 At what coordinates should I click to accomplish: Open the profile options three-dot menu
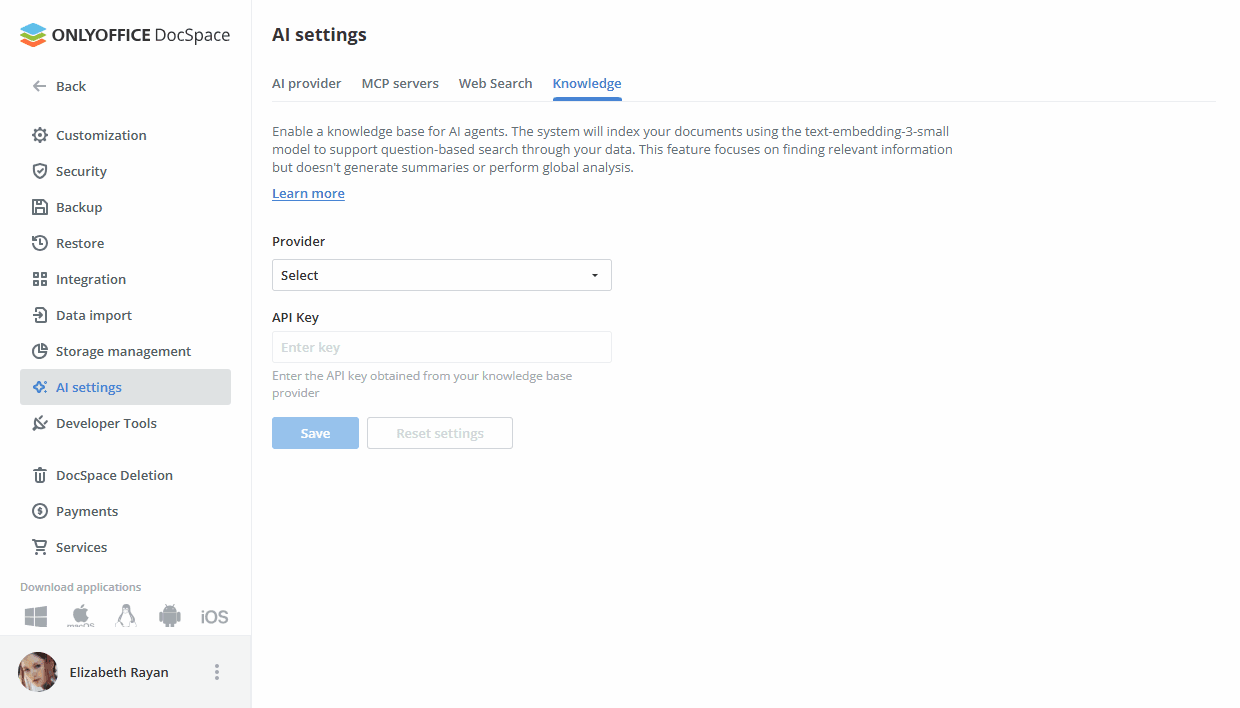[217, 671]
